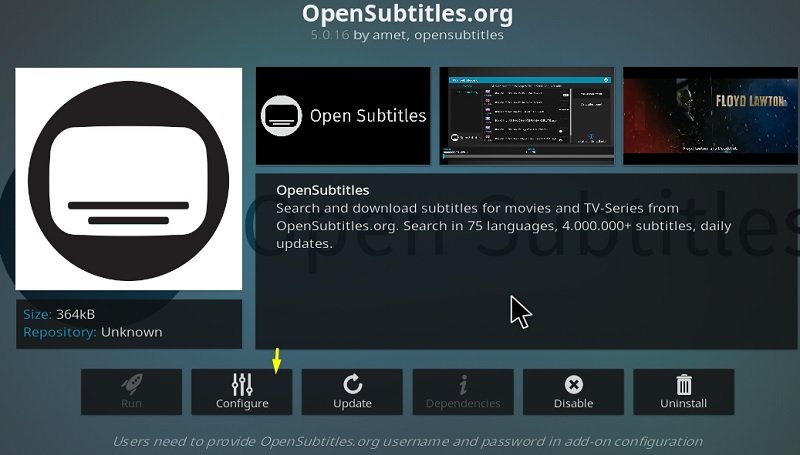
Task: Click the trash can icon on Uninstall
Action: tap(684, 385)
